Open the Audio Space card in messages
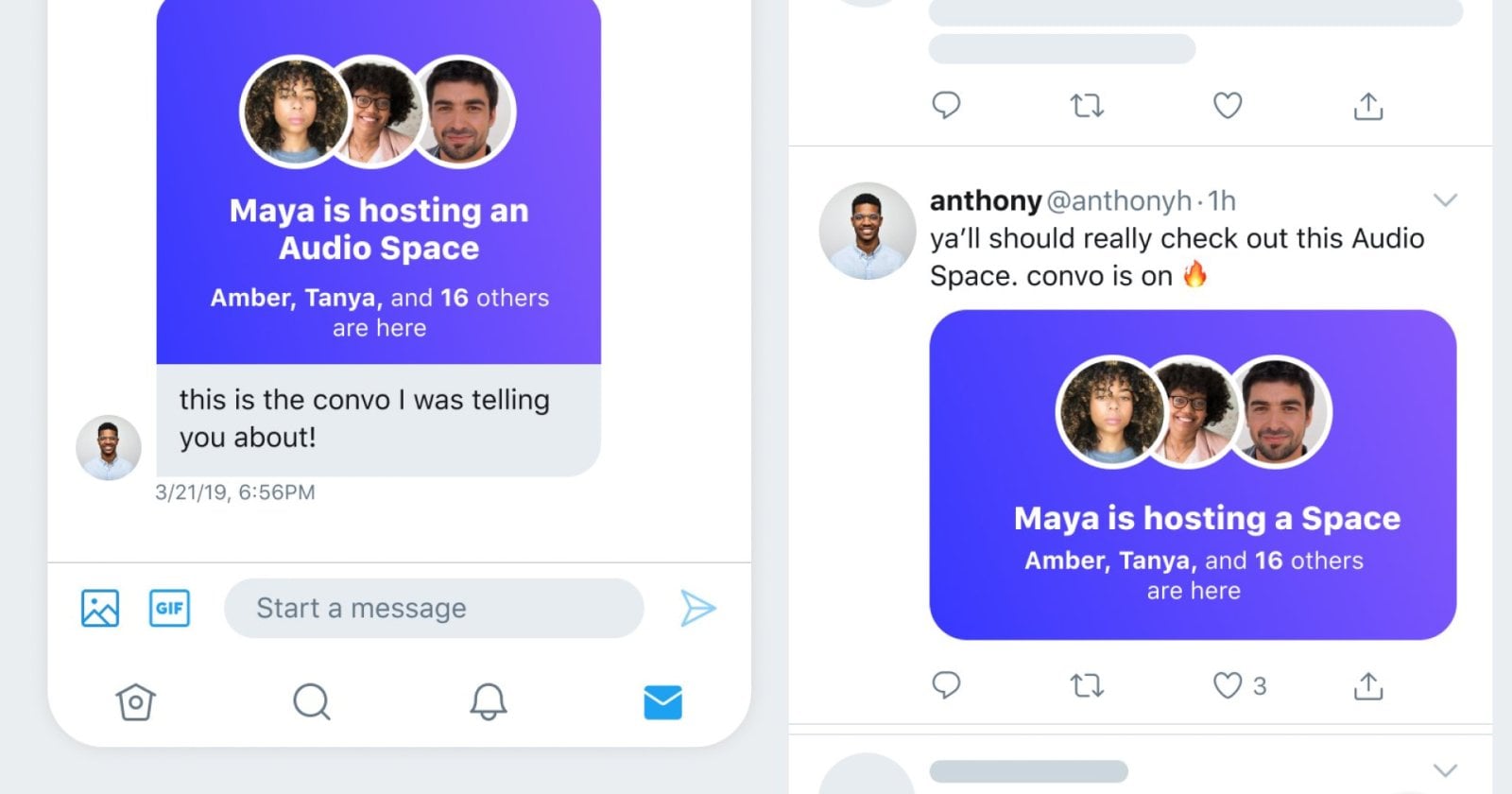This screenshot has height=794, width=1512. point(378,181)
